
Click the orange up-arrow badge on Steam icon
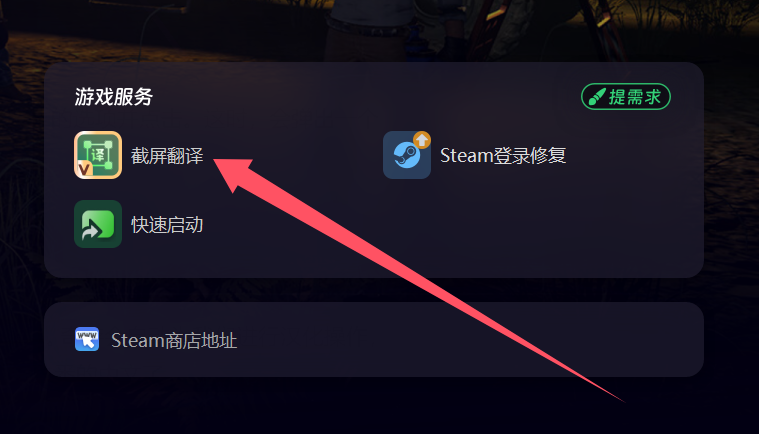click(x=422, y=140)
